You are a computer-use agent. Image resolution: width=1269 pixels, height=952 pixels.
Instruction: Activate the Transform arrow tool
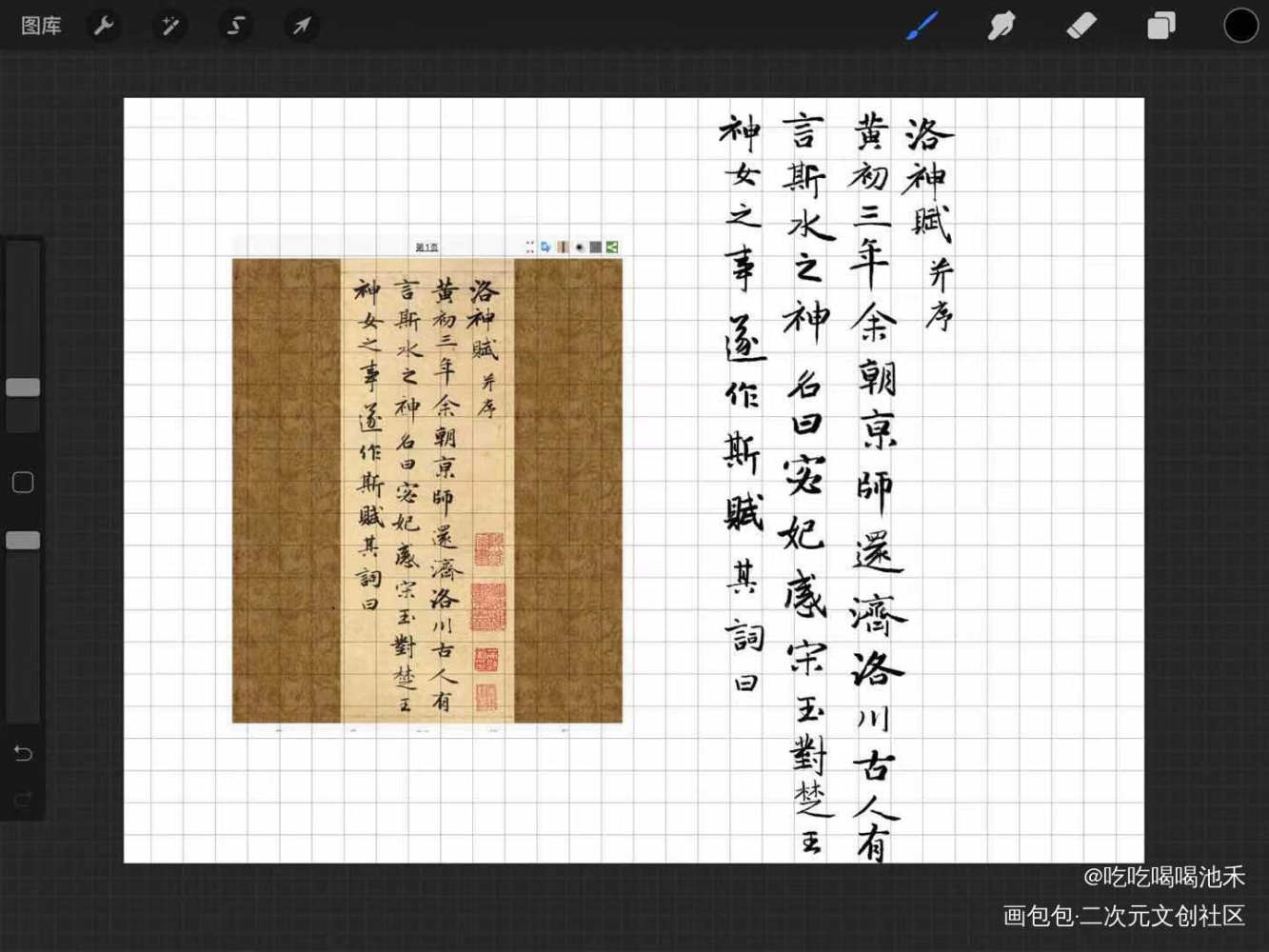pyautogui.click(x=301, y=26)
